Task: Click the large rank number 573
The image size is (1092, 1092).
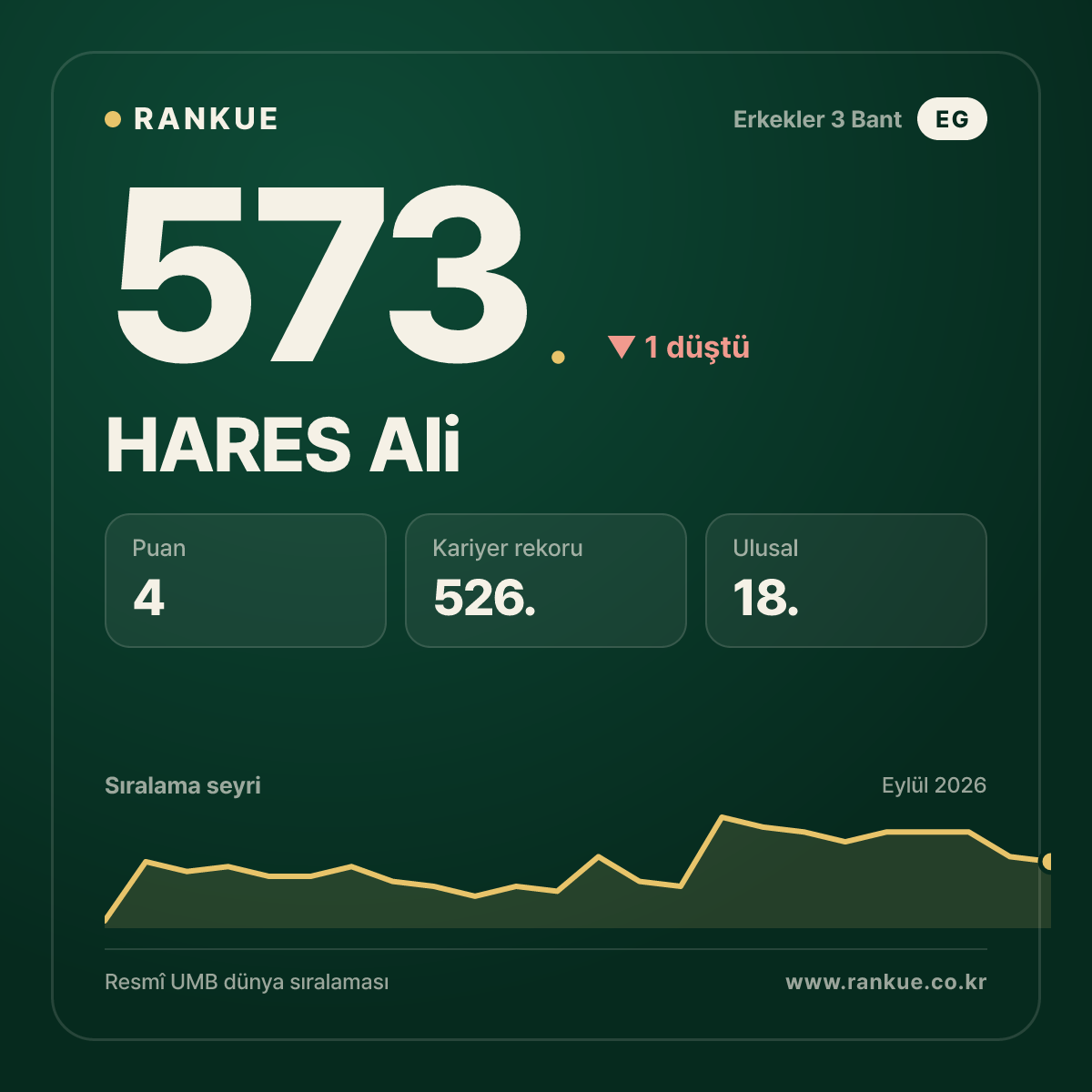Action: pyautogui.click(x=322, y=273)
